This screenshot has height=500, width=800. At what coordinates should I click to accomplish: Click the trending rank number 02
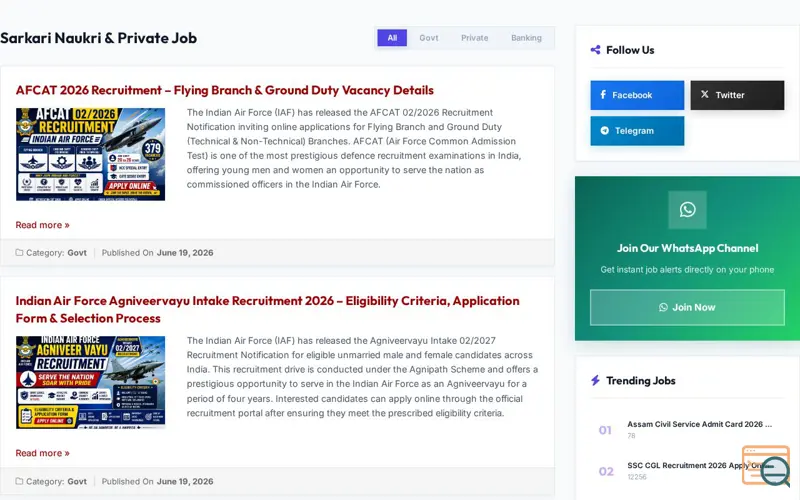coord(606,471)
